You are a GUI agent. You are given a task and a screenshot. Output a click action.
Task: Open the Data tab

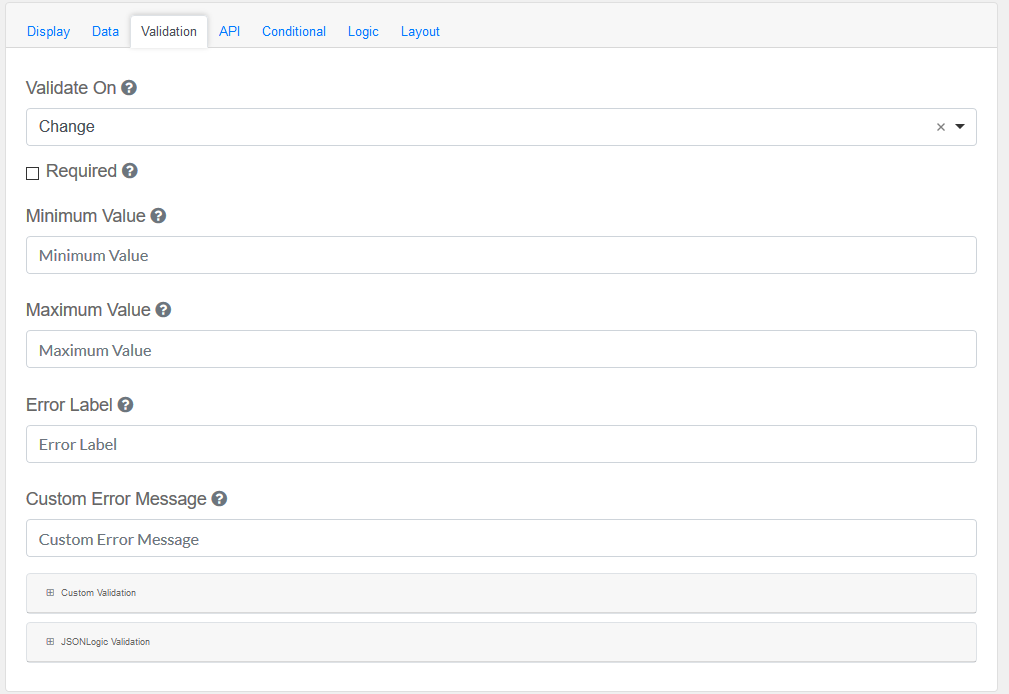pos(105,31)
